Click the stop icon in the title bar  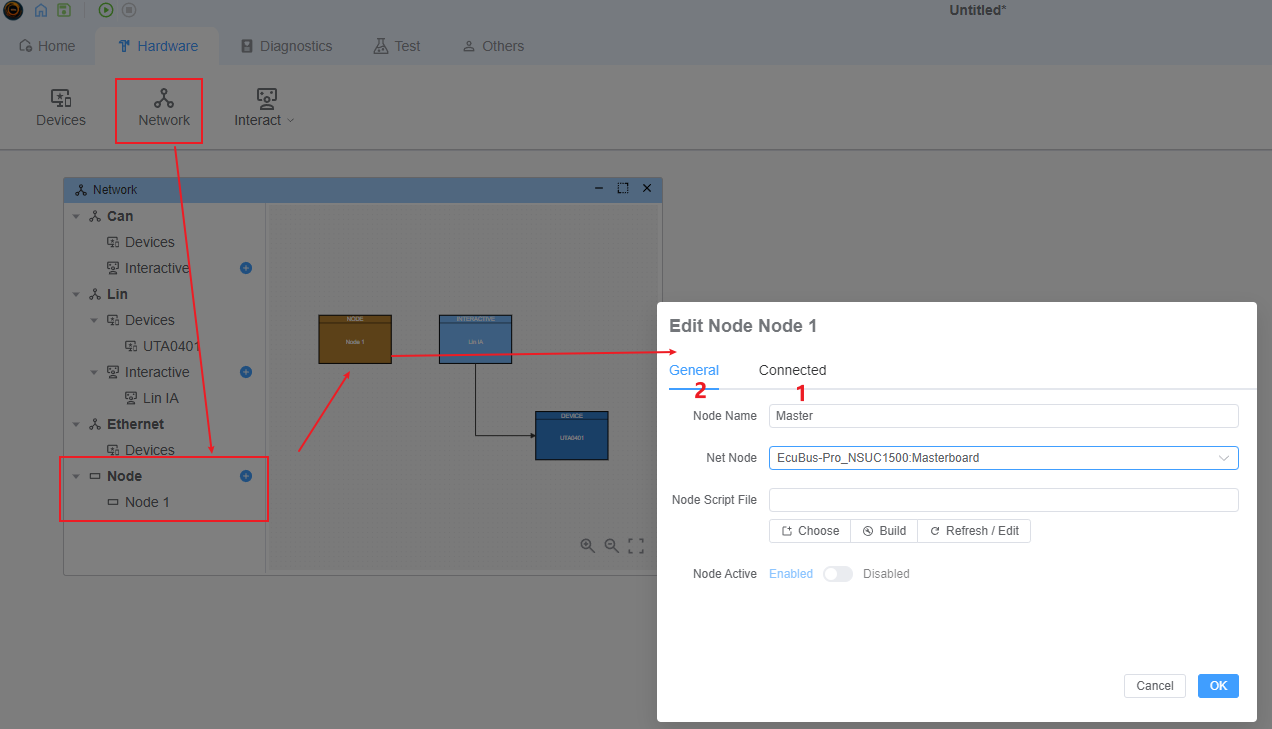[129, 10]
